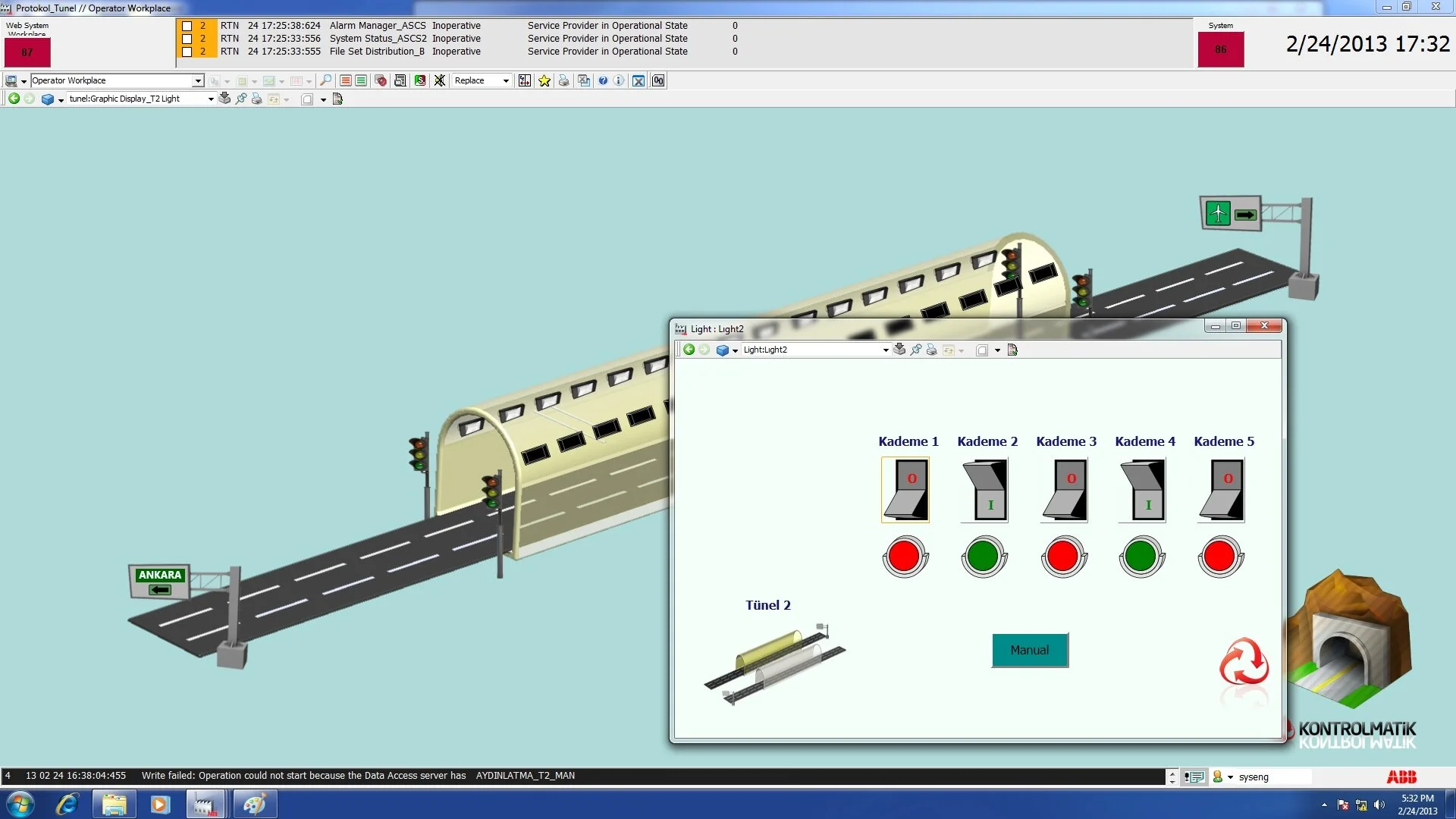Toggle the Kademe 4 switch
This screenshot has width=1456, height=819.
point(1142,490)
